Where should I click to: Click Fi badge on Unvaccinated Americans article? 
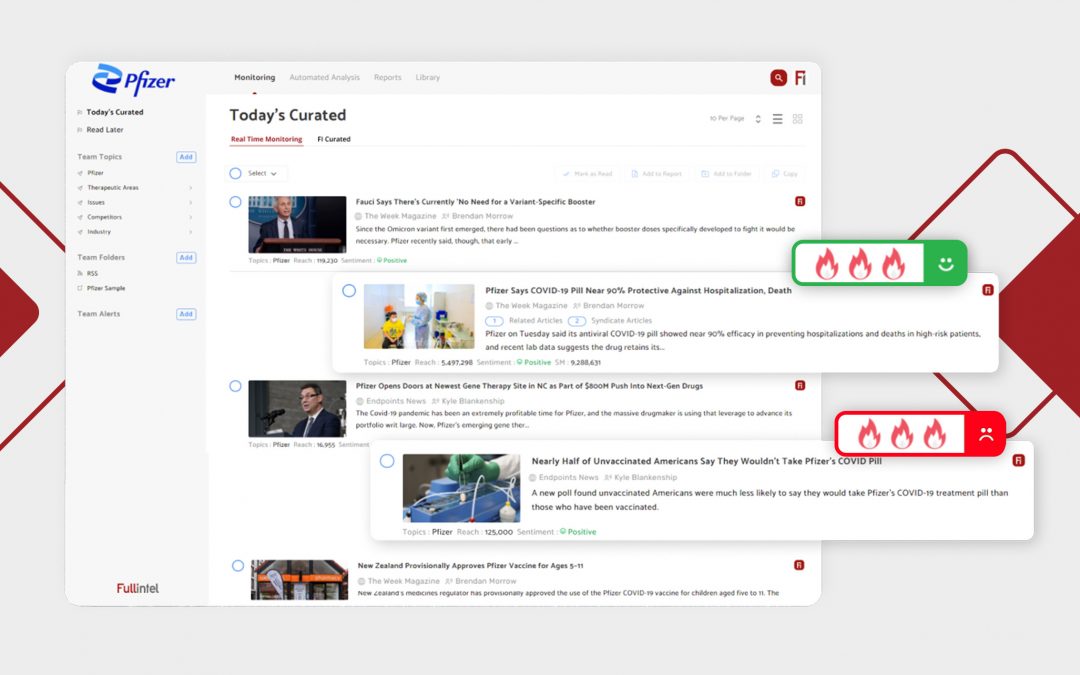1019,460
